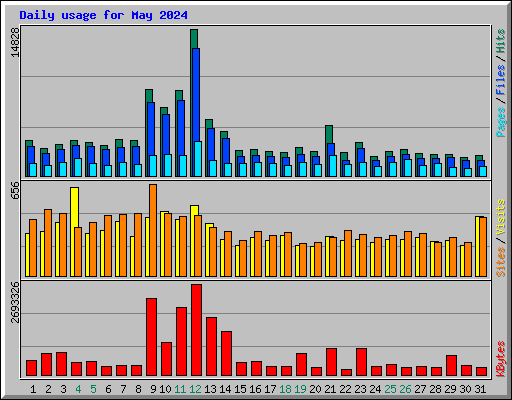Select the red KBytes bar for day 11
Image resolution: width=512 pixels, height=400 pixels.
pos(181,342)
